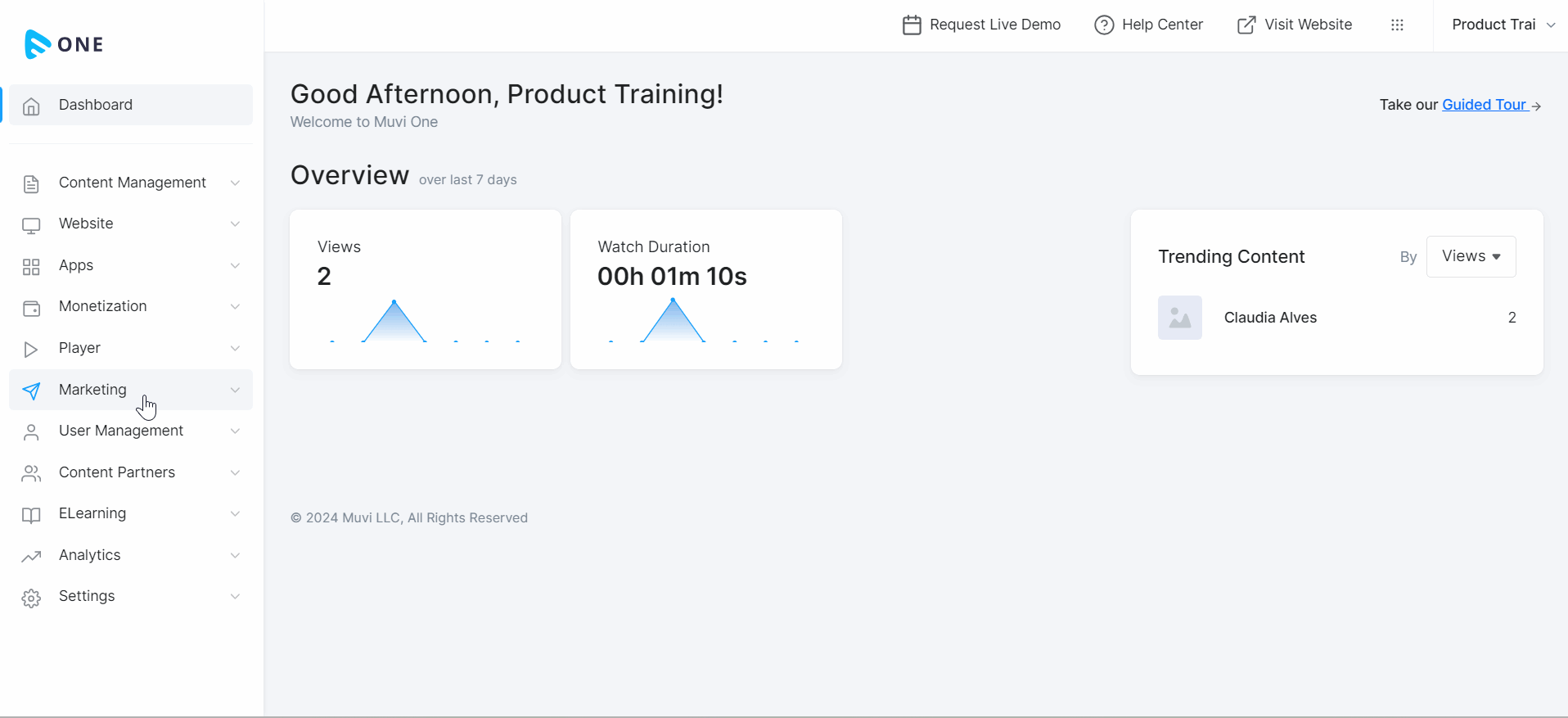Open the Guided Tour link
Image resolution: width=1568 pixels, height=718 pixels.
click(x=1486, y=105)
